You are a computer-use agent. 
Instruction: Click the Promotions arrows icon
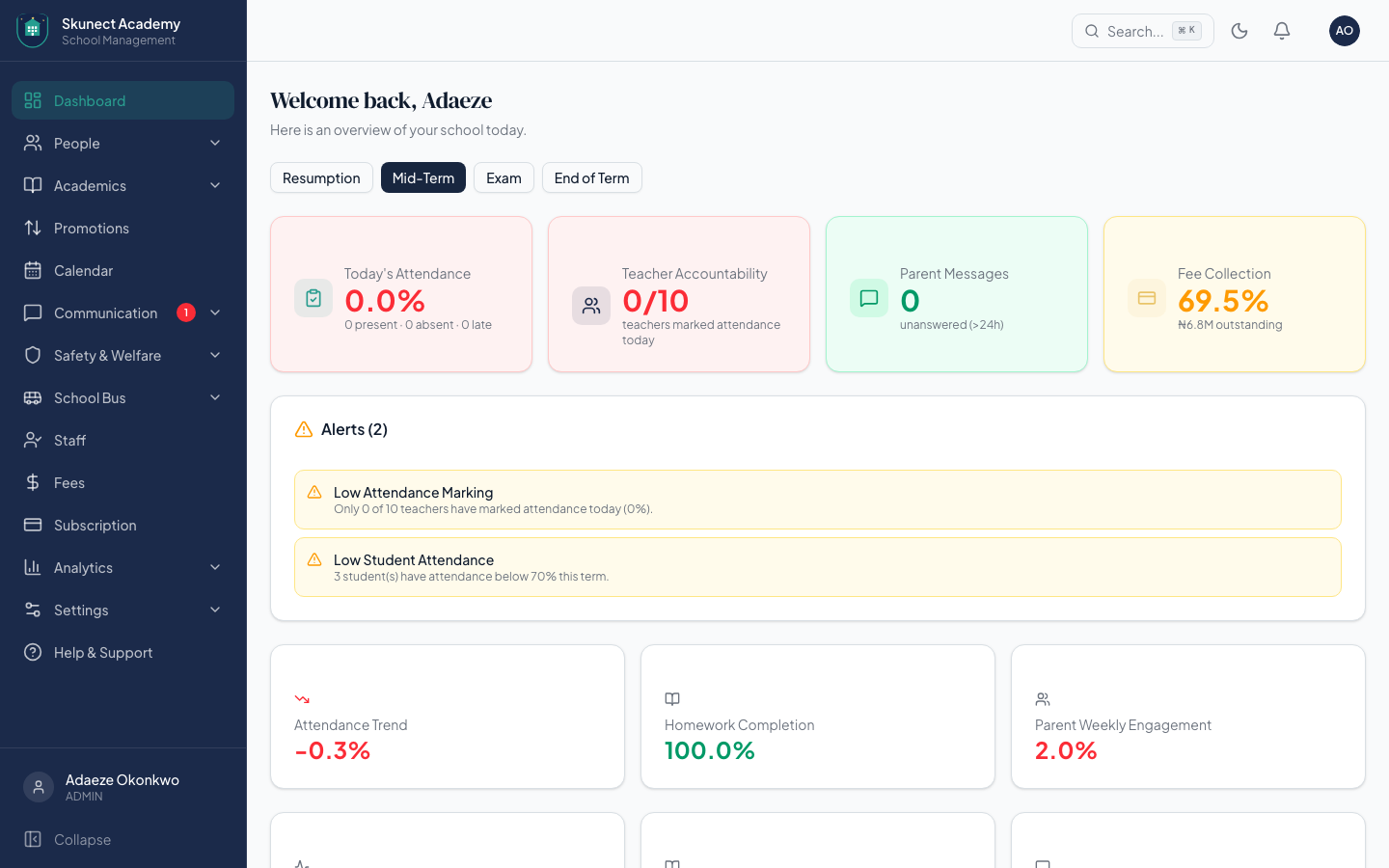point(33,228)
